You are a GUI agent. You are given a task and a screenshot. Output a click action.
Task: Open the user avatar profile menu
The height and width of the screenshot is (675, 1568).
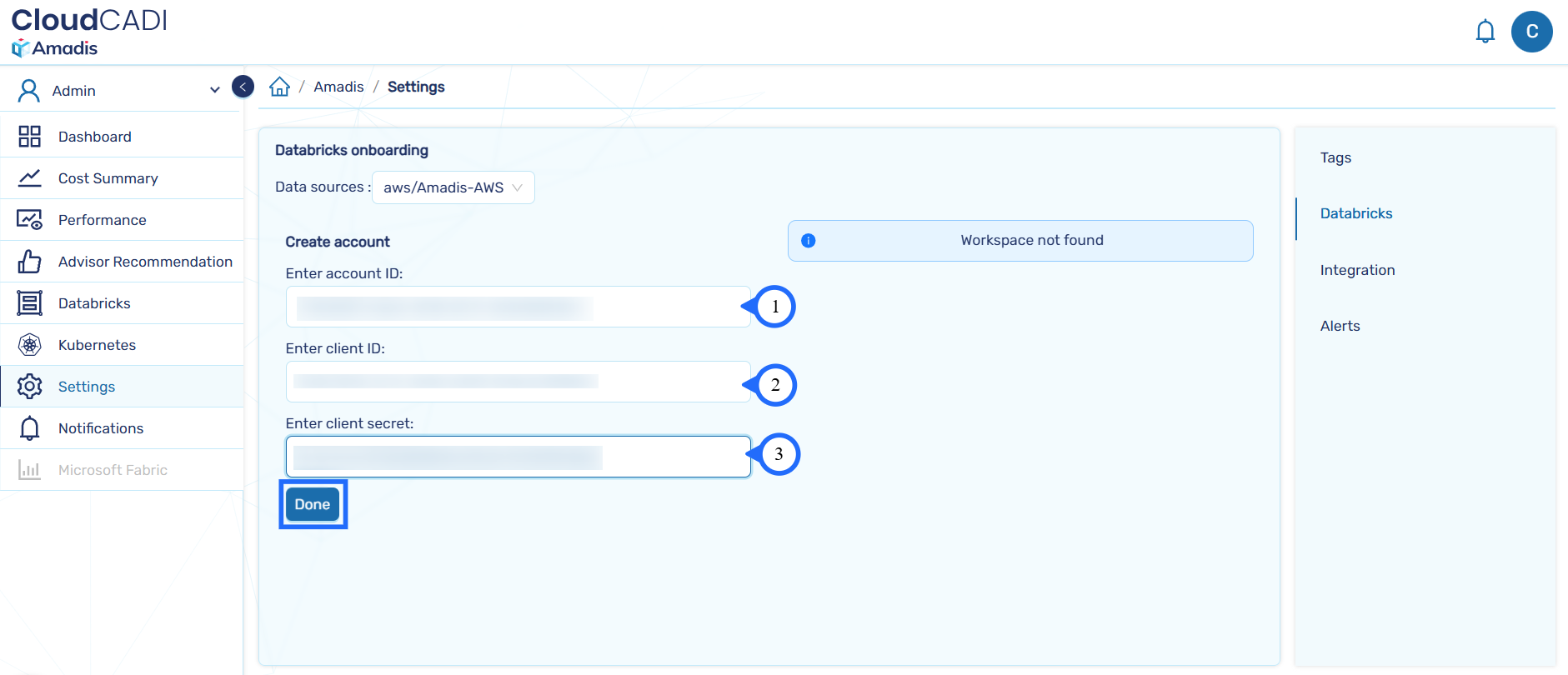click(x=1531, y=32)
